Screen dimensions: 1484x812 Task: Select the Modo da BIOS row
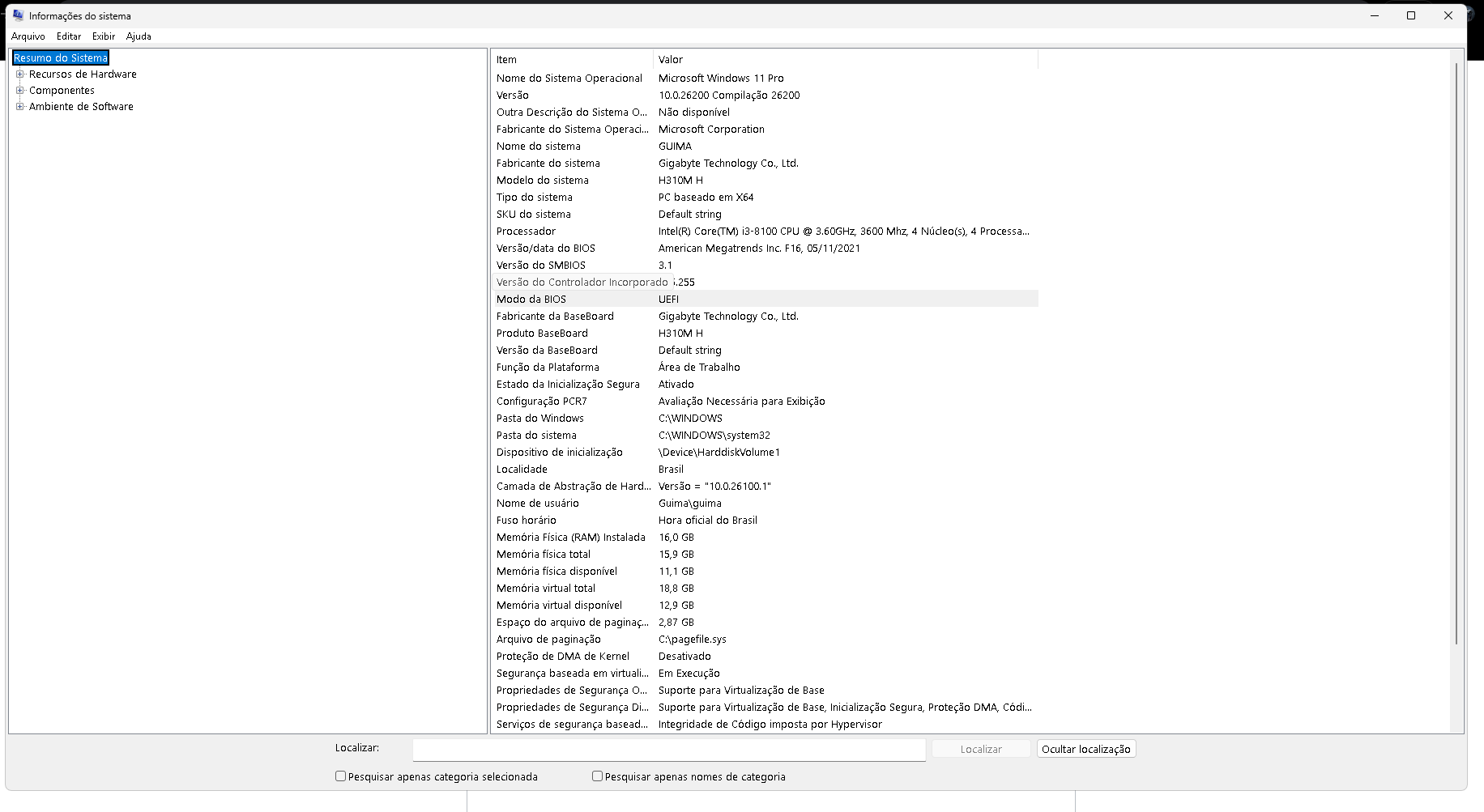(765, 300)
